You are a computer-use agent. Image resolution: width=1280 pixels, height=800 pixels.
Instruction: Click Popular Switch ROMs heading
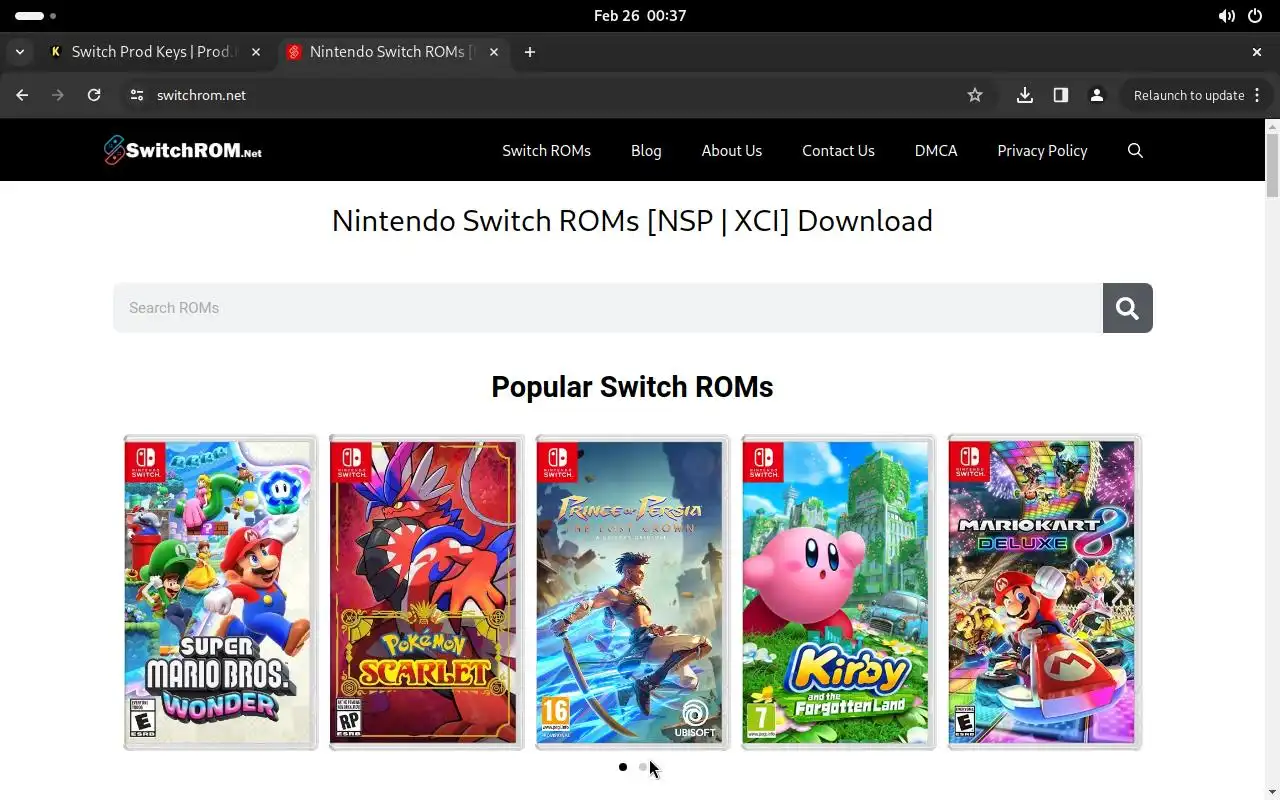tap(632, 387)
